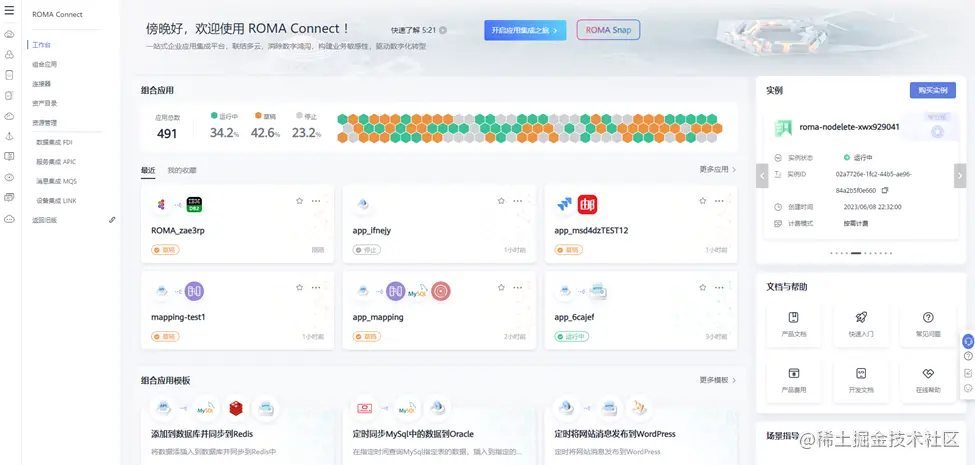
Task: Click the 停止 status tag on app_ifnejy
Action: (x=367, y=250)
